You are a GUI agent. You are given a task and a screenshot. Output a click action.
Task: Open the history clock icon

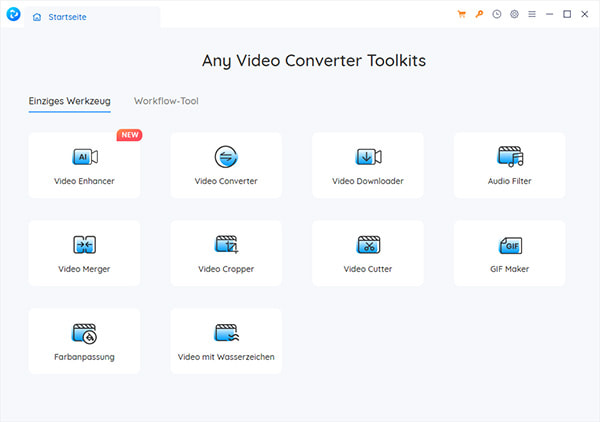point(497,14)
